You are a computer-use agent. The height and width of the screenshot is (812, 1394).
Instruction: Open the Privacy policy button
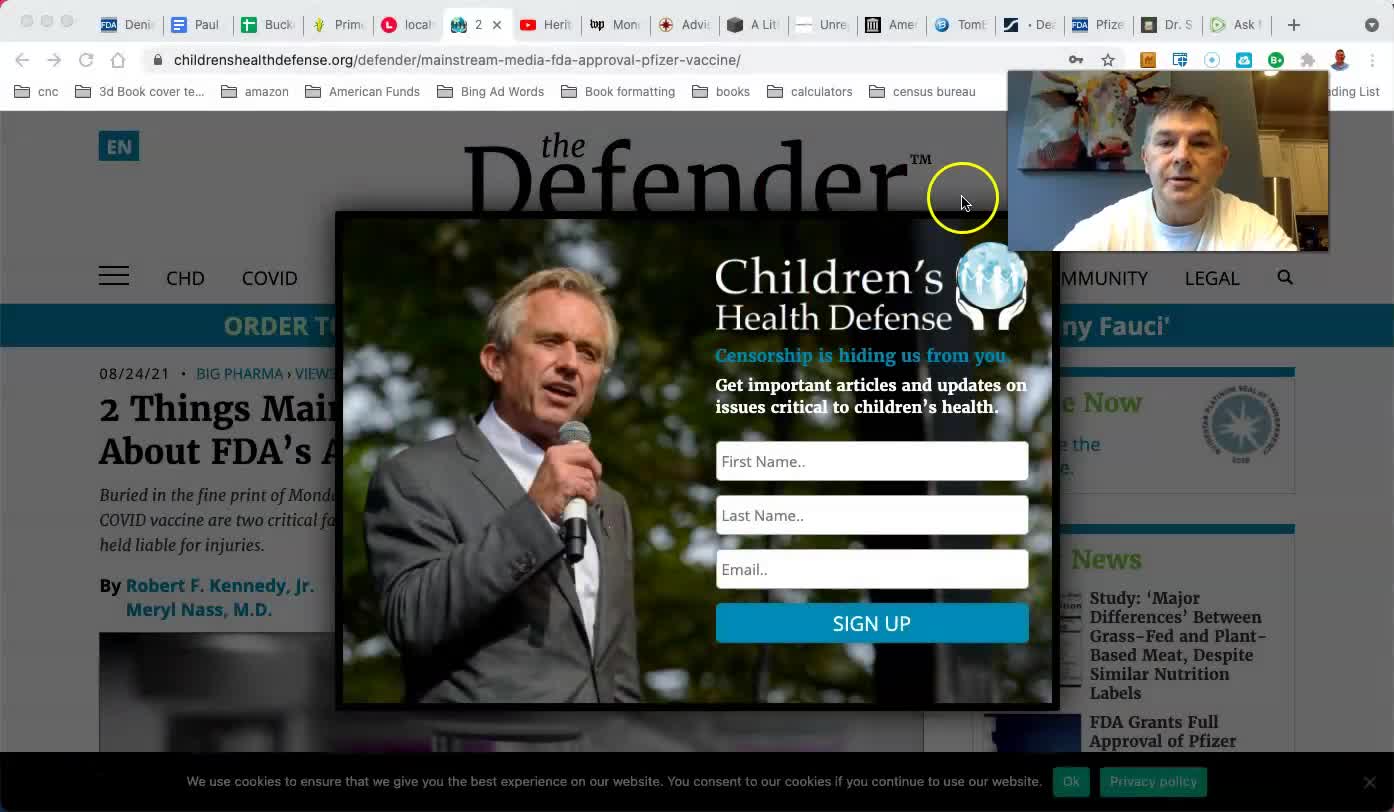(x=1153, y=782)
